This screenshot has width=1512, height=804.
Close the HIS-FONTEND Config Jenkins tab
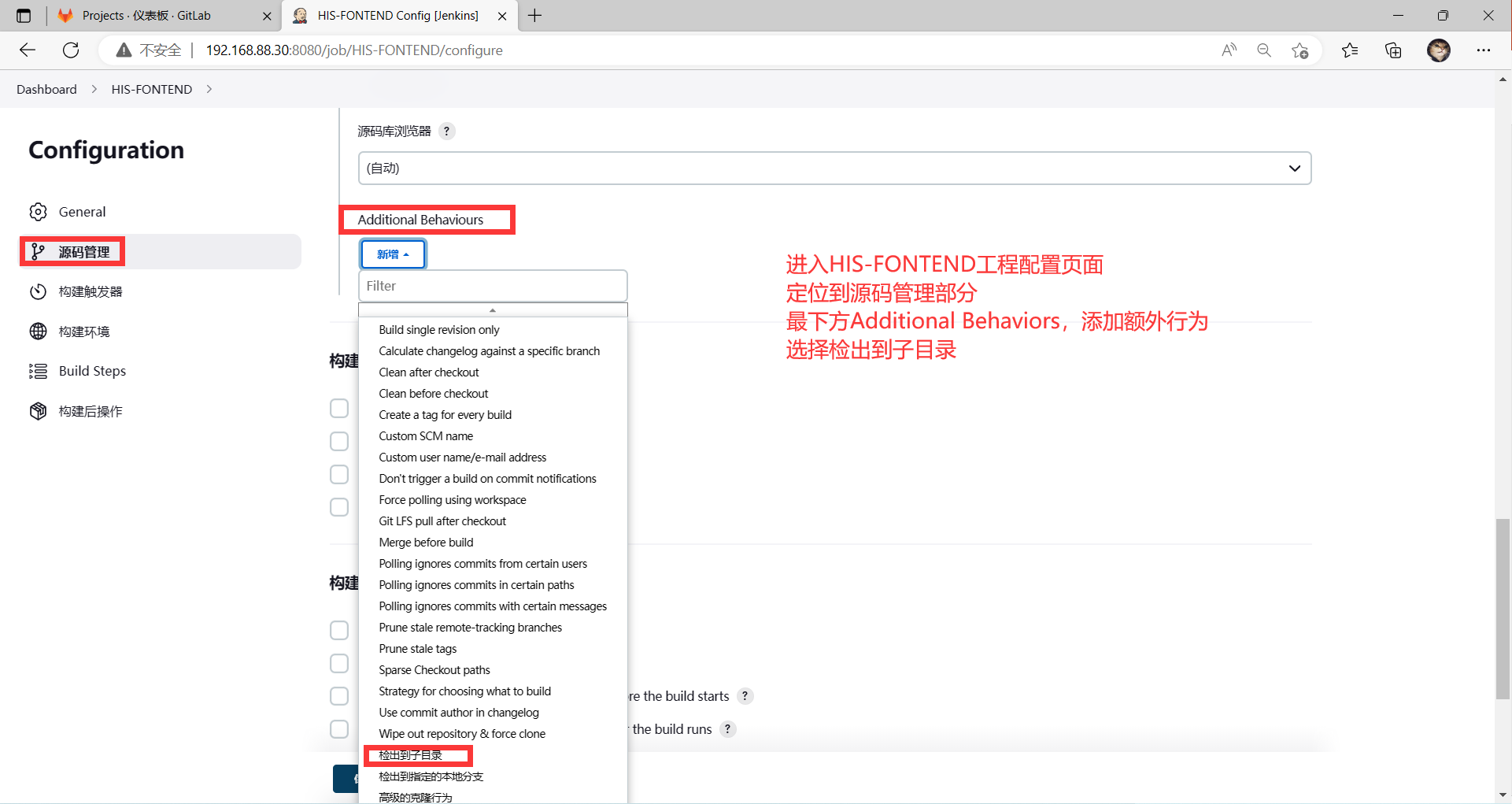click(502, 16)
